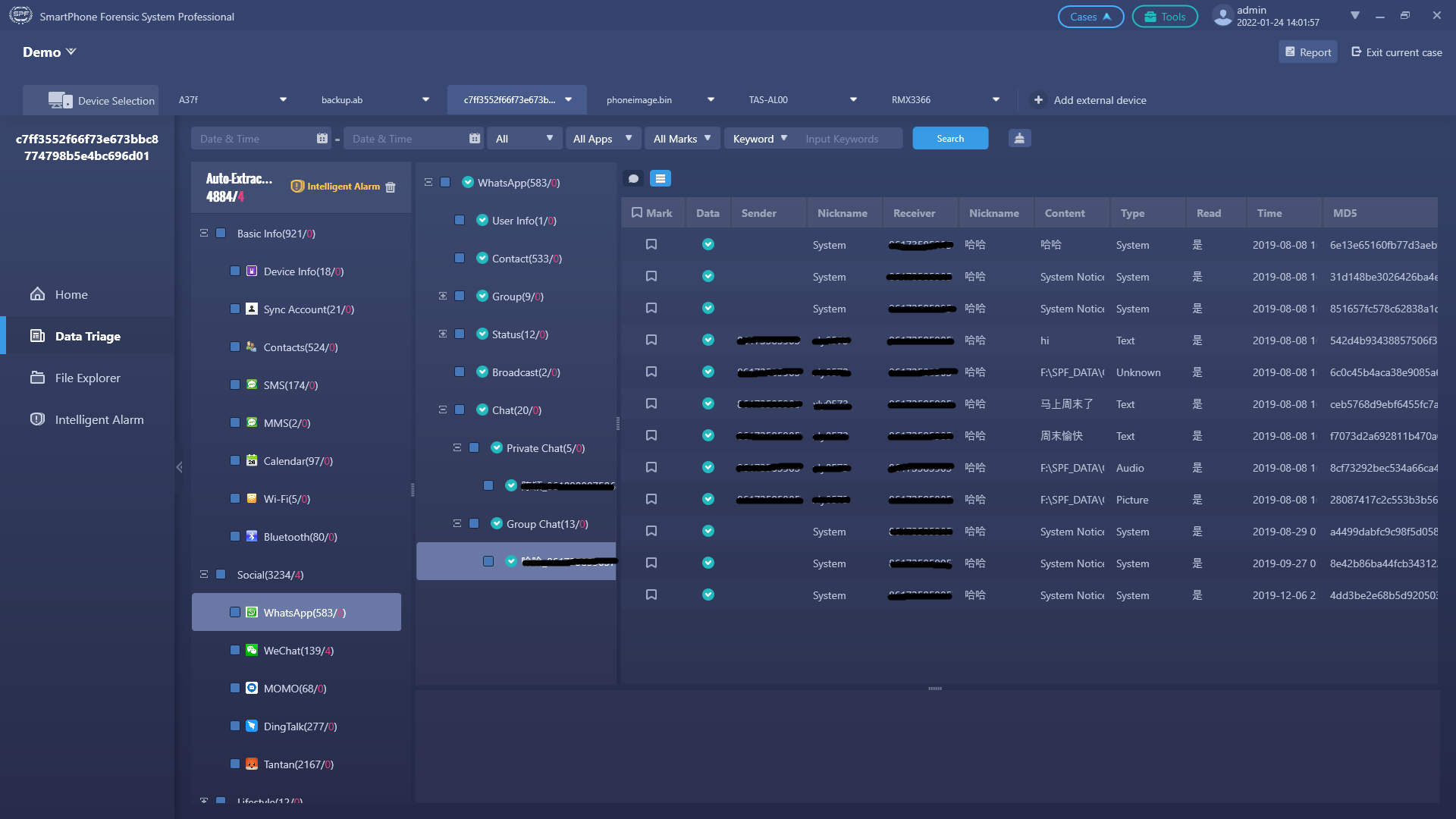This screenshot has height=819, width=1456.
Task: Switch to the phoneimage.bin tab
Action: coord(661,100)
